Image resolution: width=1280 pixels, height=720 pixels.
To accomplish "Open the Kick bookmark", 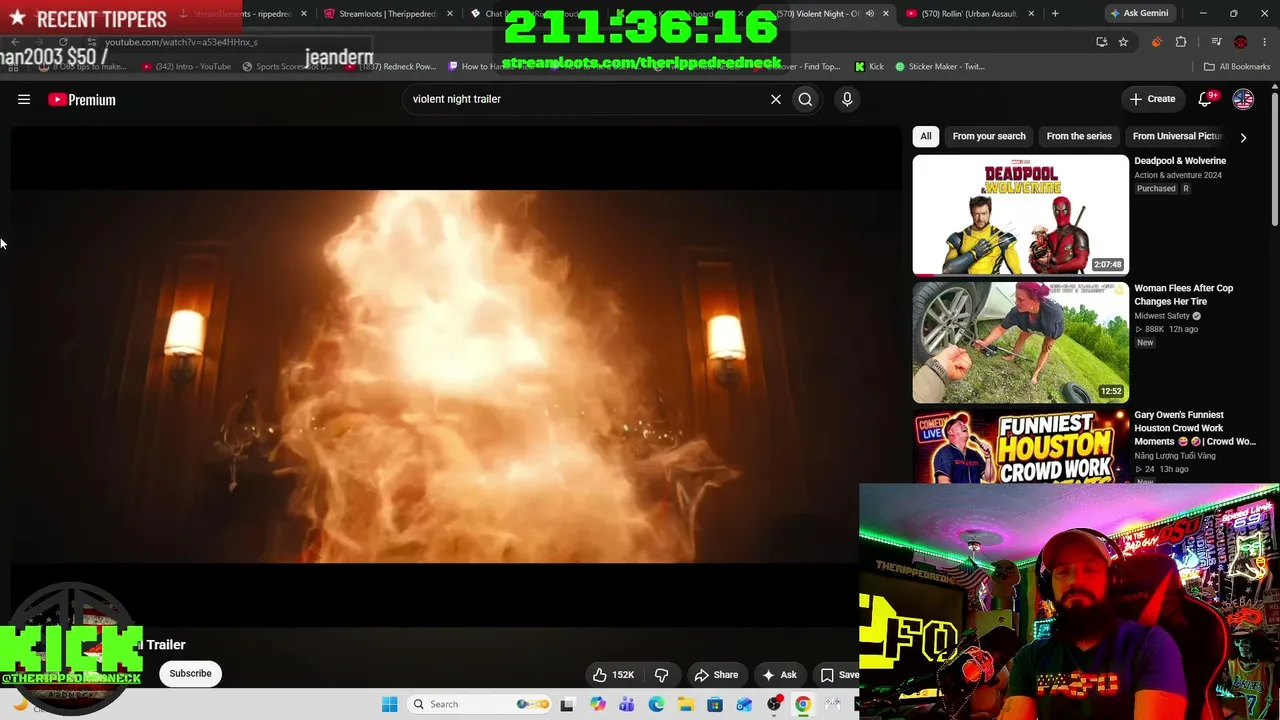I will pos(869,67).
